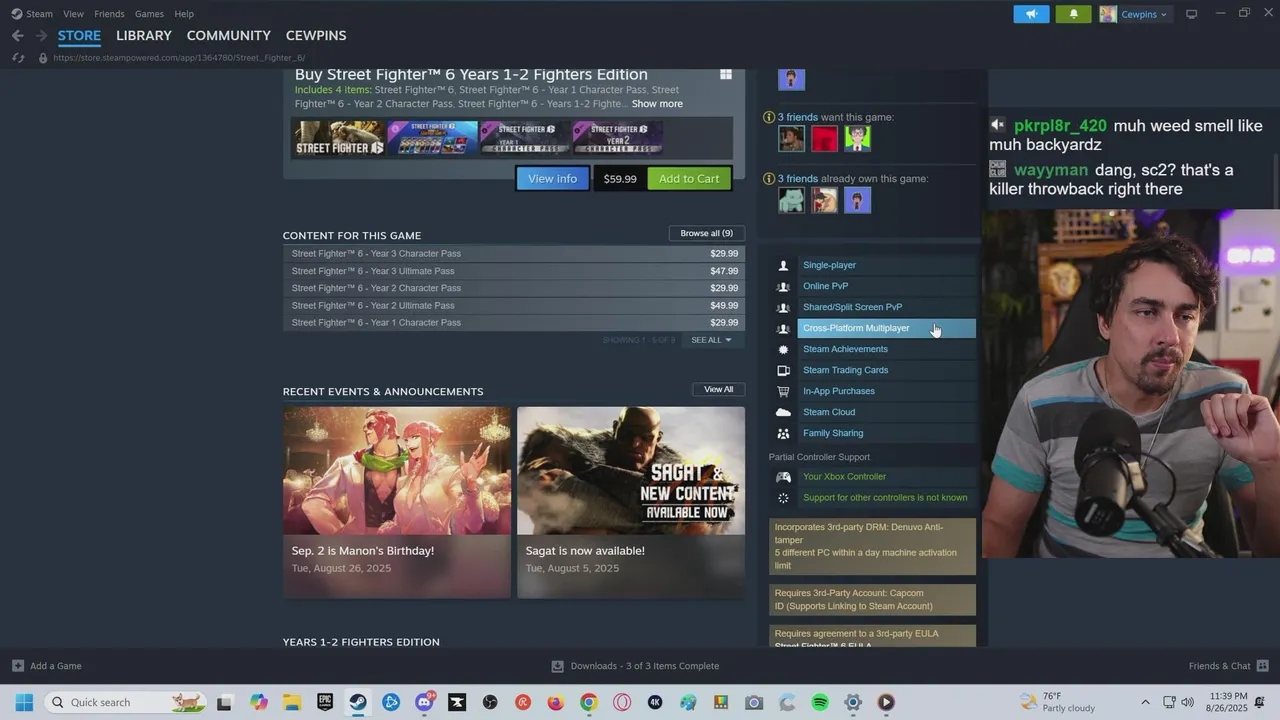This screenshot has width=1280, height=720.
Task: Open the green notifications bell
Action: [x=1074, y=14]
